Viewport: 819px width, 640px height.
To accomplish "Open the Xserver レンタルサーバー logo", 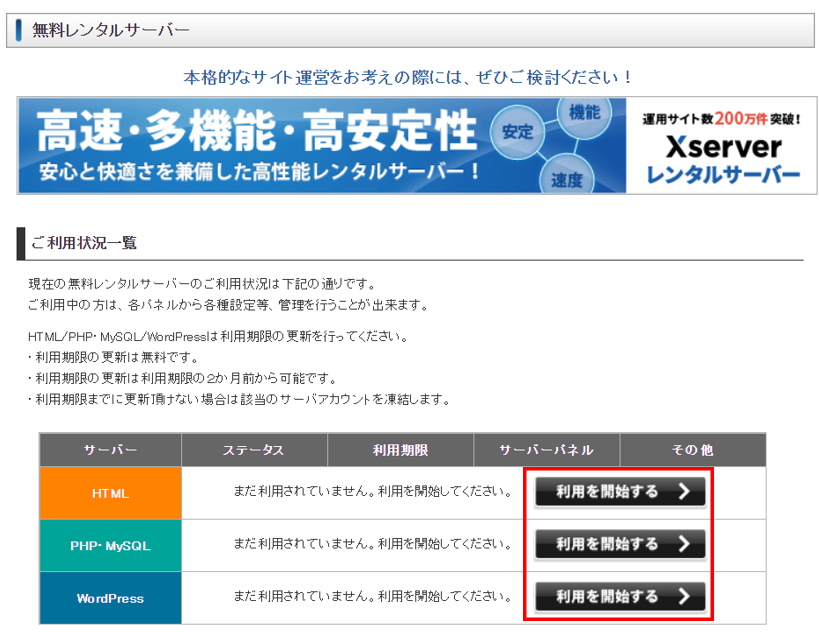I will [x=723, y=147].
